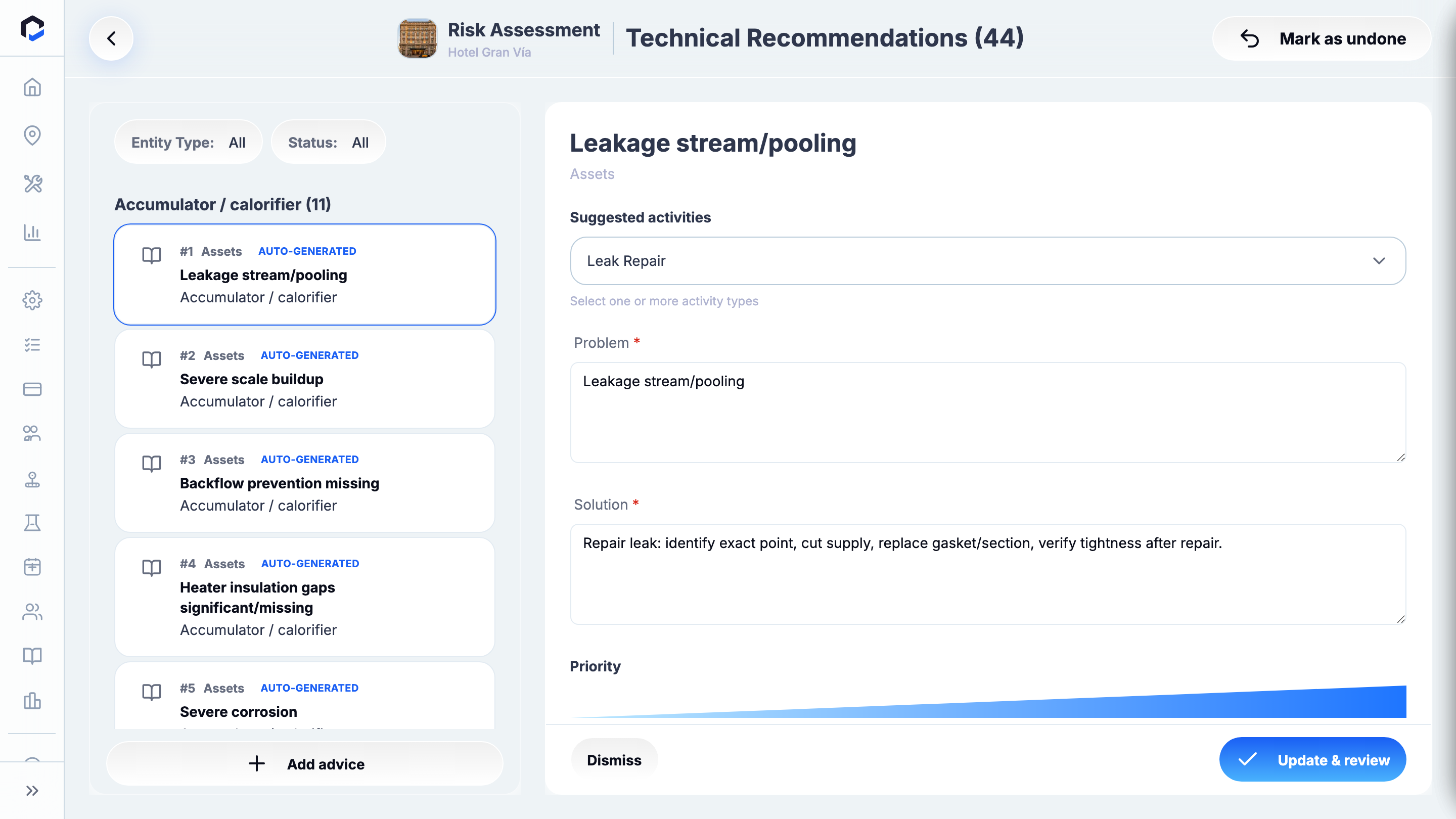The height and width of the screenshot is (819, 1456).
Task: Click the Hotel Gran Vía thumbnail
Action: [x=418, y=38]
